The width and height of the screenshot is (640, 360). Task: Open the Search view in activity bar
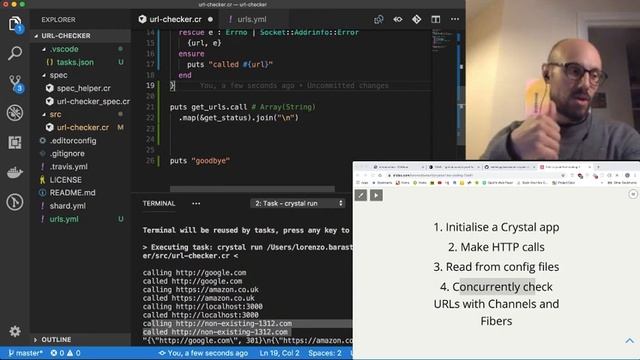point(15,53)
